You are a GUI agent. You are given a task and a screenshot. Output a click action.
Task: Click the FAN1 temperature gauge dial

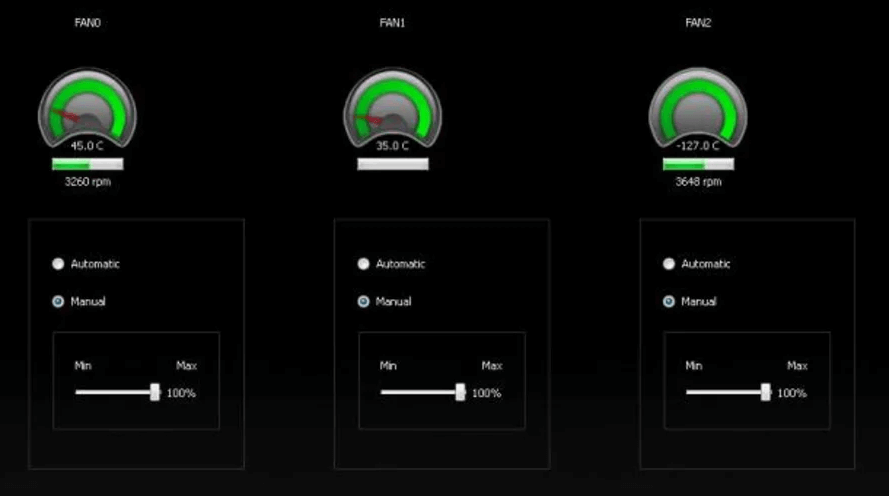click(392, 109)
